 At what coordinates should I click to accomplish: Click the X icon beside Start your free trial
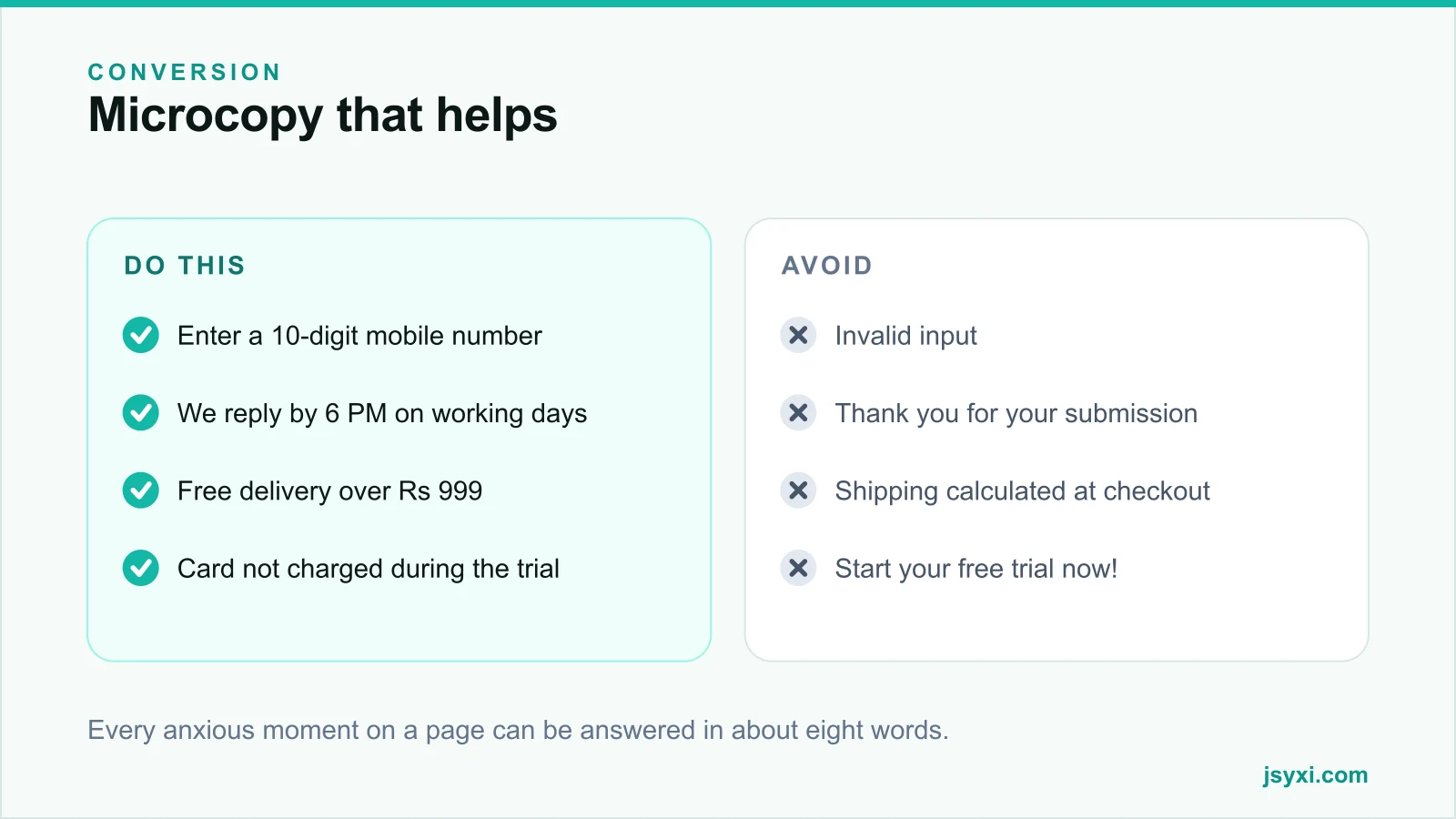(798, 569)
